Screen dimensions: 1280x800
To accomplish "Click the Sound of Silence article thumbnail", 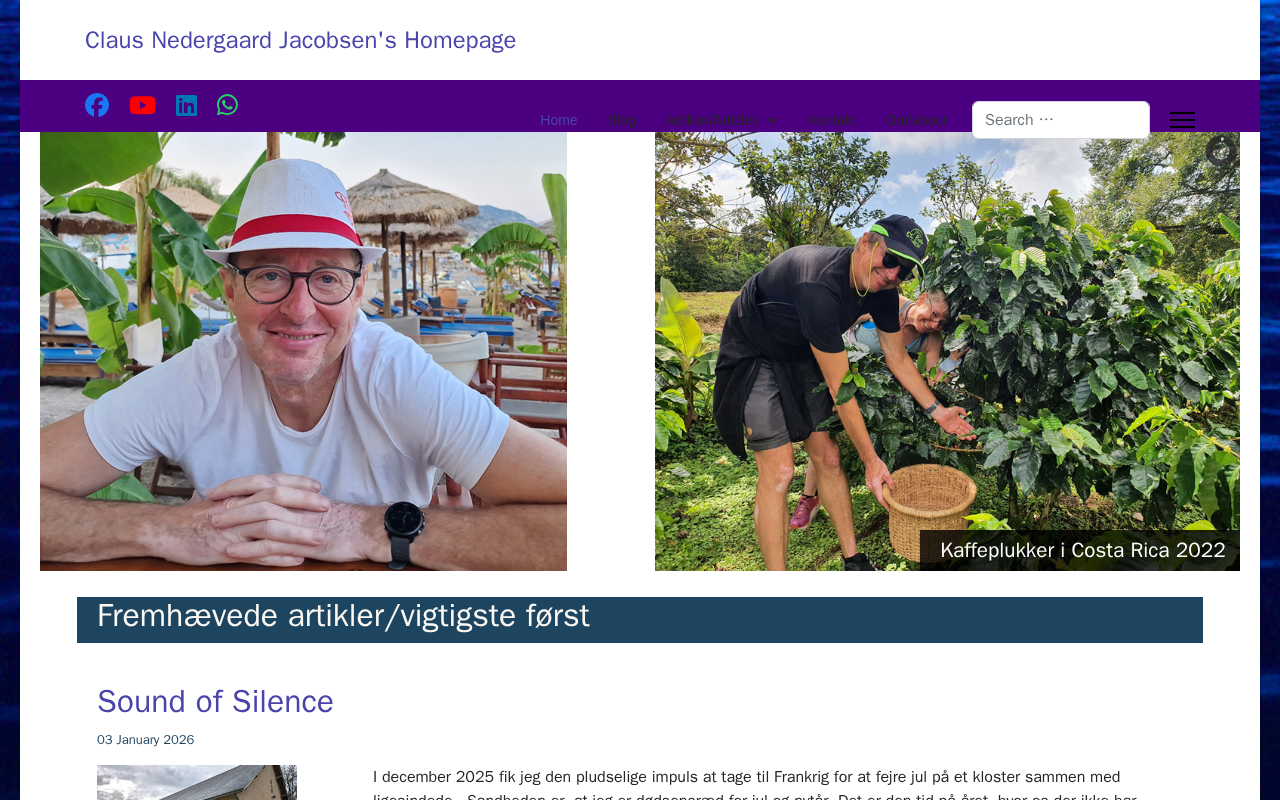I will [x=197, y=782].
